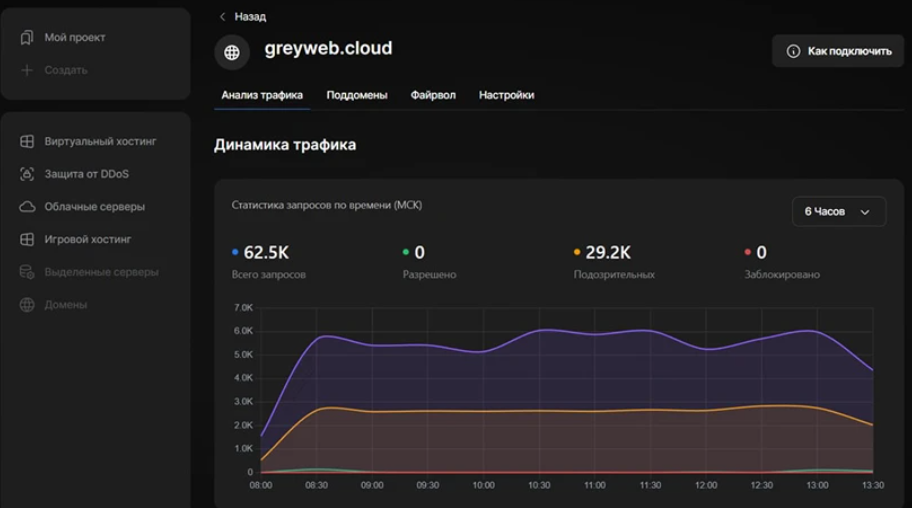The image size is (912, 508).
Task: Click the globe icon beside Домены
Action: point(27,305)
